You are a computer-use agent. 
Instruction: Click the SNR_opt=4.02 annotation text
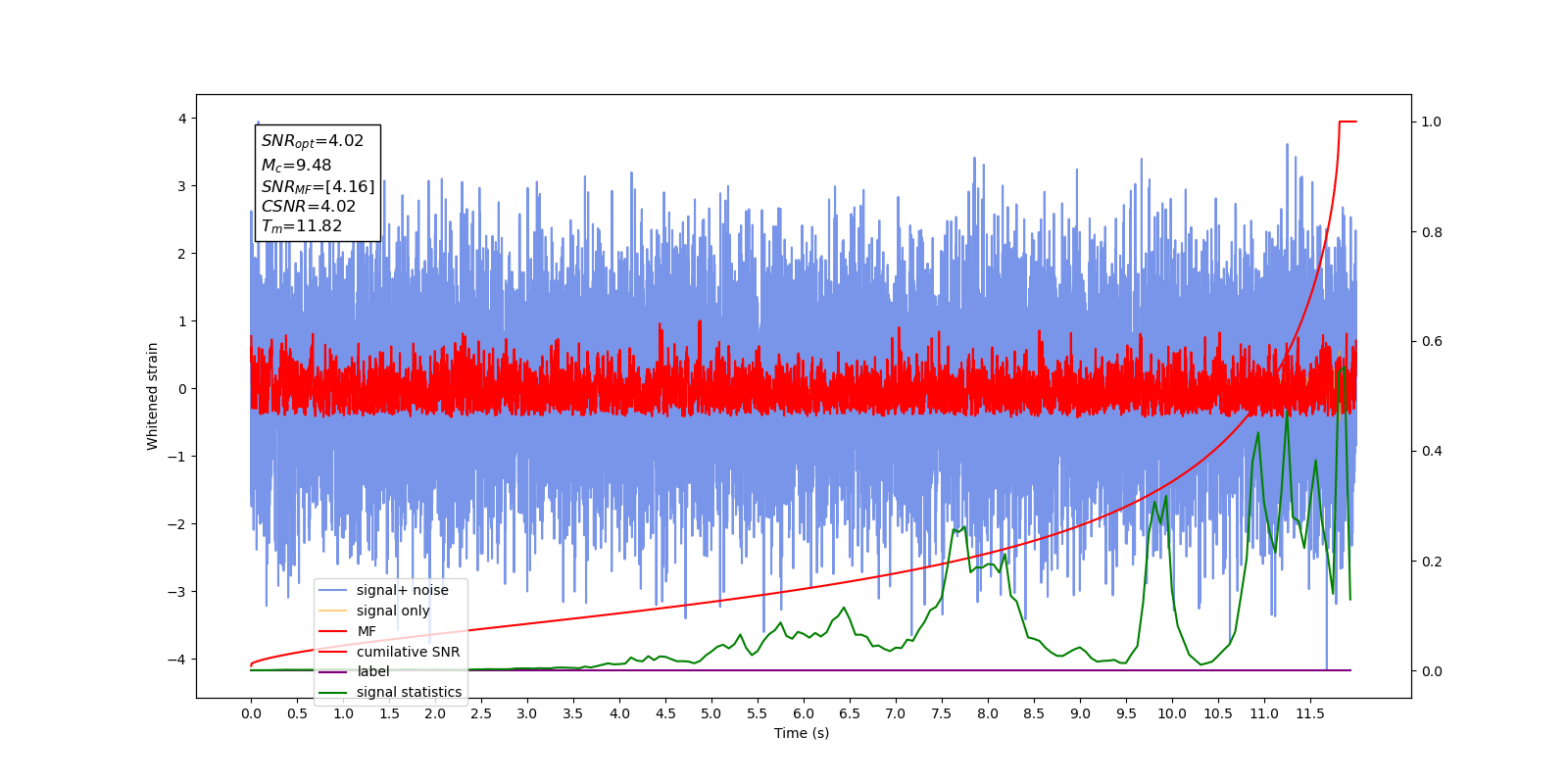coord(313,141)
